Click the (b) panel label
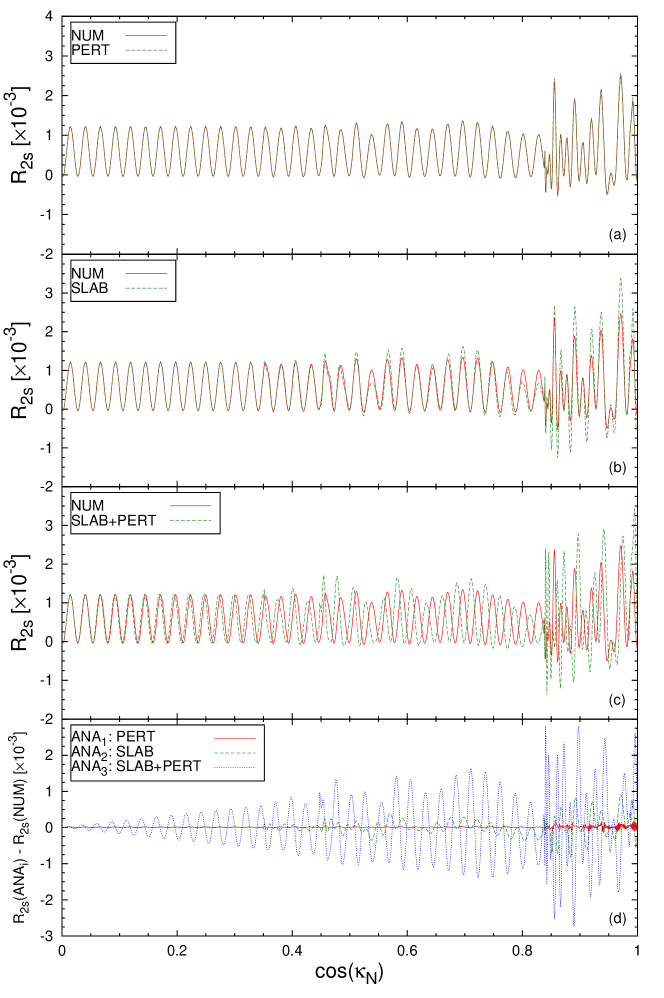 click(x=617, y=468)
